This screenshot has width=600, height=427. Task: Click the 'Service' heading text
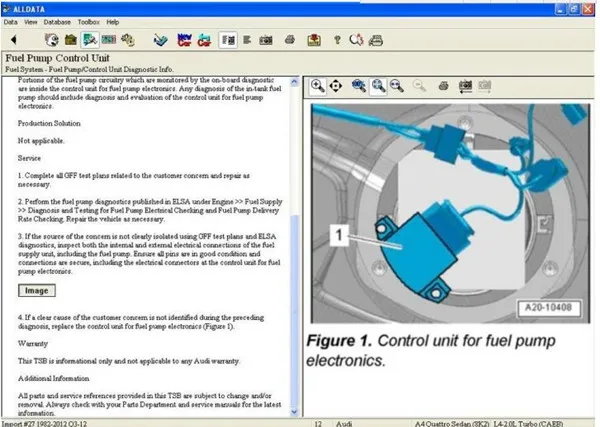coord(29,158)
